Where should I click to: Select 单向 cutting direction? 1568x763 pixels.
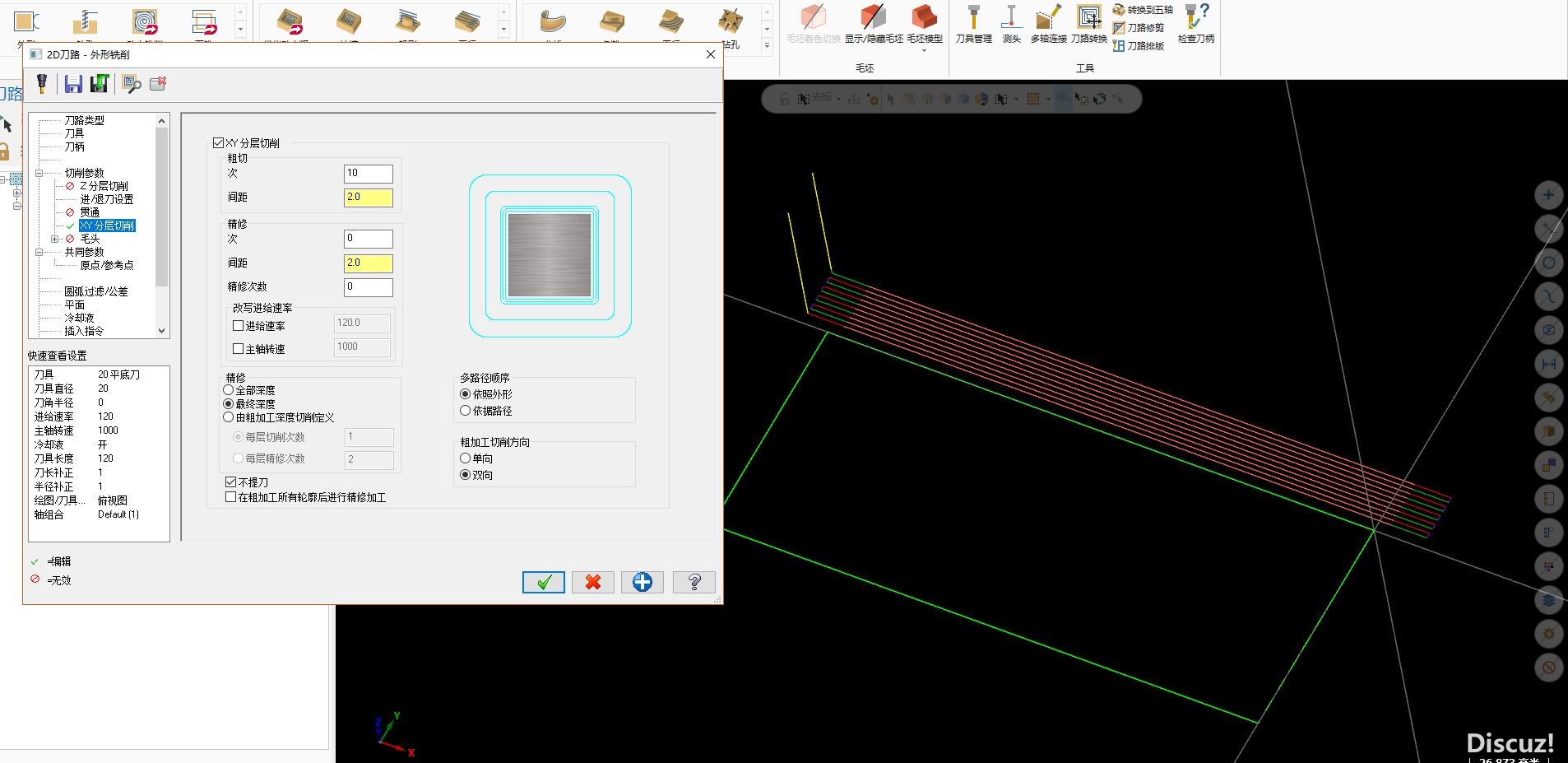point(466,458)
